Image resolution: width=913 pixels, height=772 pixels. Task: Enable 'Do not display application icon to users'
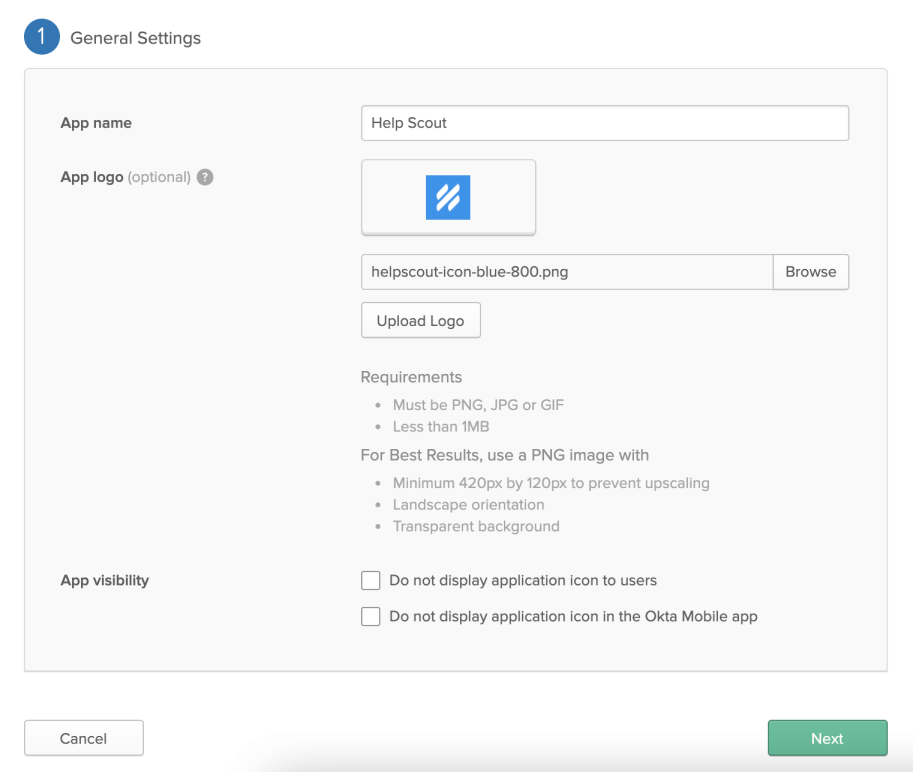[371, 581]
